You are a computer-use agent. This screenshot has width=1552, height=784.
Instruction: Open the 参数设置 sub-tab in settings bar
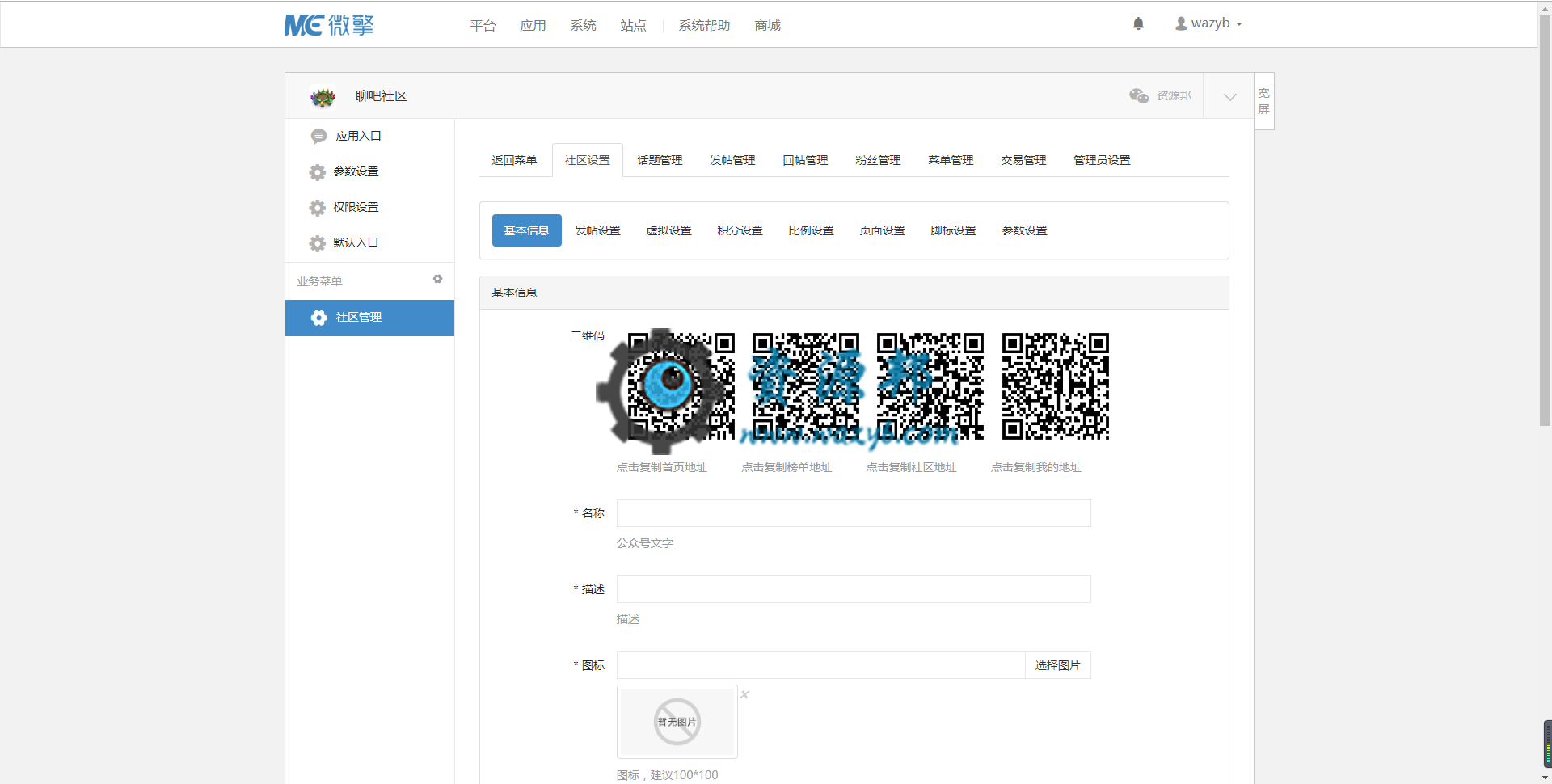[1024, 230]
